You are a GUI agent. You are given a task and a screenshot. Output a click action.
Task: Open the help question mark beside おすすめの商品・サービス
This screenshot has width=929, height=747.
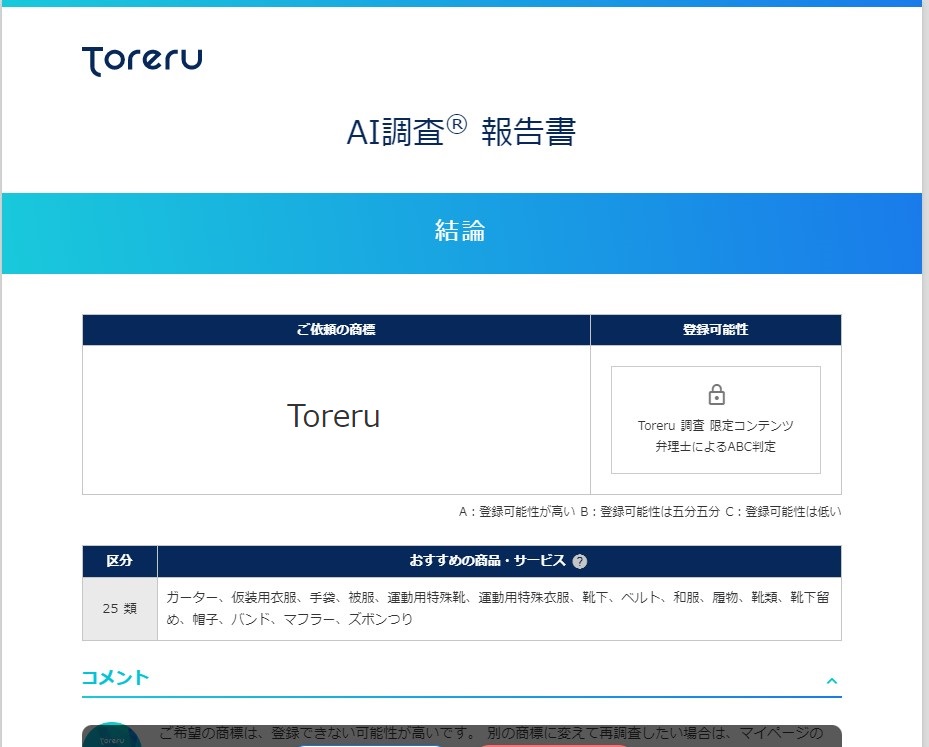click(580, 562)
